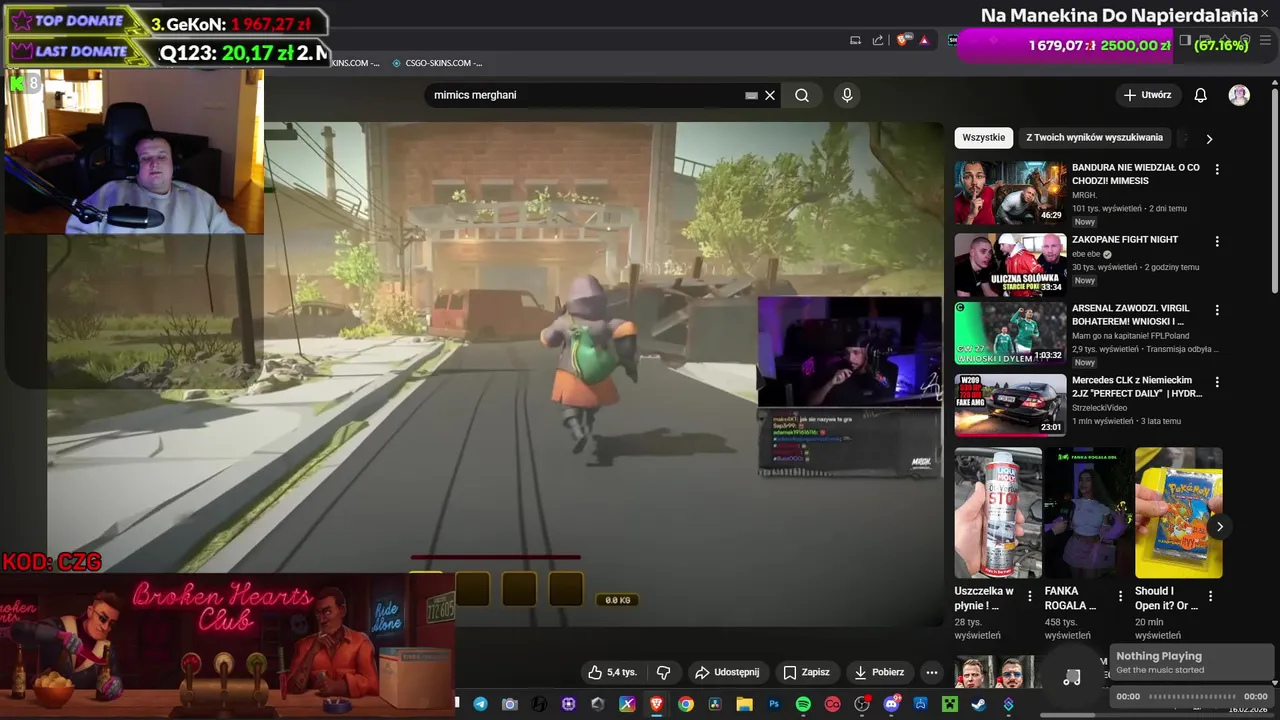Open options for Uszczelka w płynie short
Screen dimensions: 1280x720
pos(1029,596)
